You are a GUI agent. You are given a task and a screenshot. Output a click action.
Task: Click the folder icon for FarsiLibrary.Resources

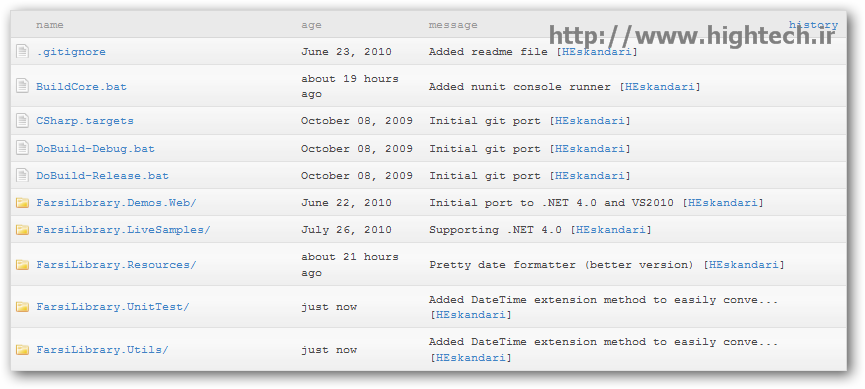23,264
